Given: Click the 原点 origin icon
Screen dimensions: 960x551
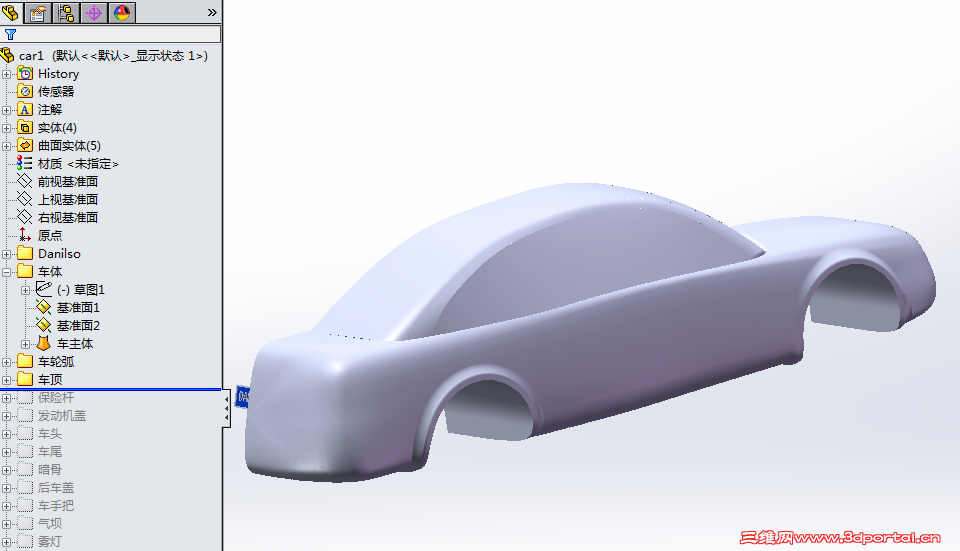Looking at the screenshot, I should click(x=25, y=235).
